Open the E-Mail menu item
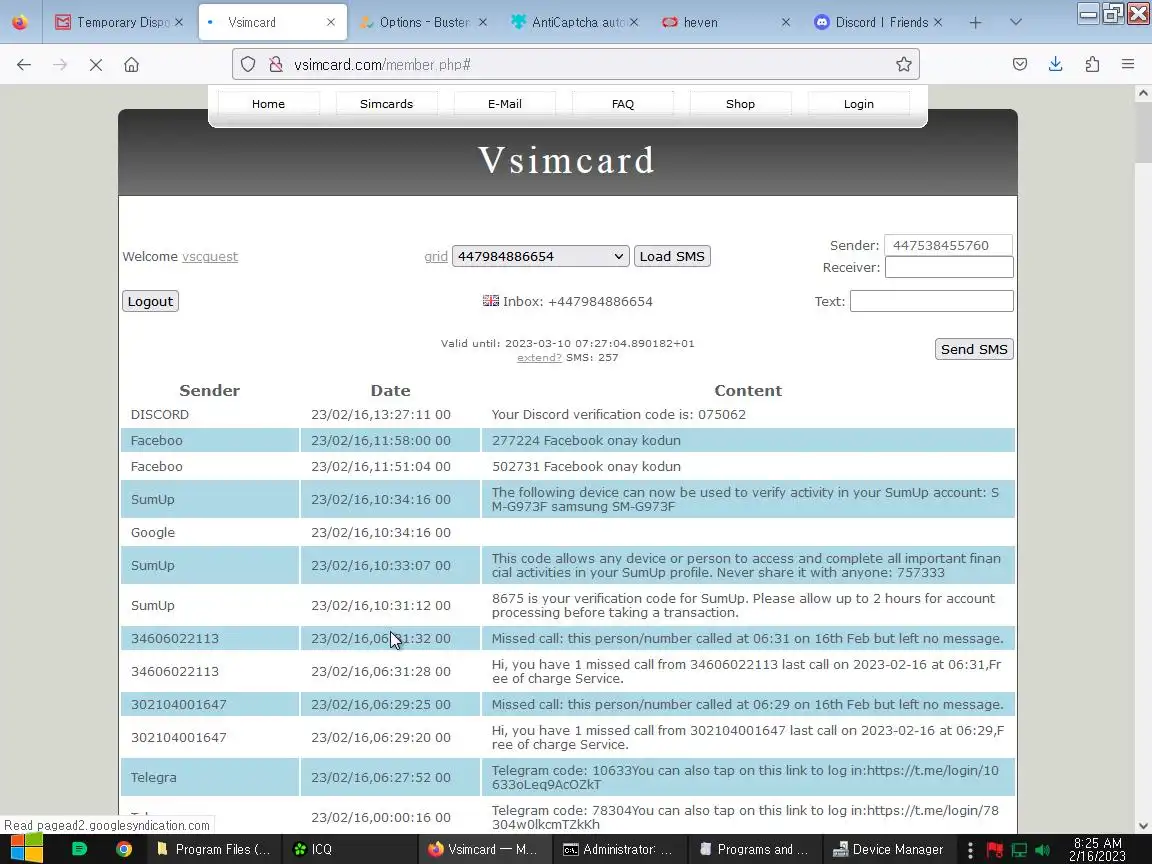 505,104
